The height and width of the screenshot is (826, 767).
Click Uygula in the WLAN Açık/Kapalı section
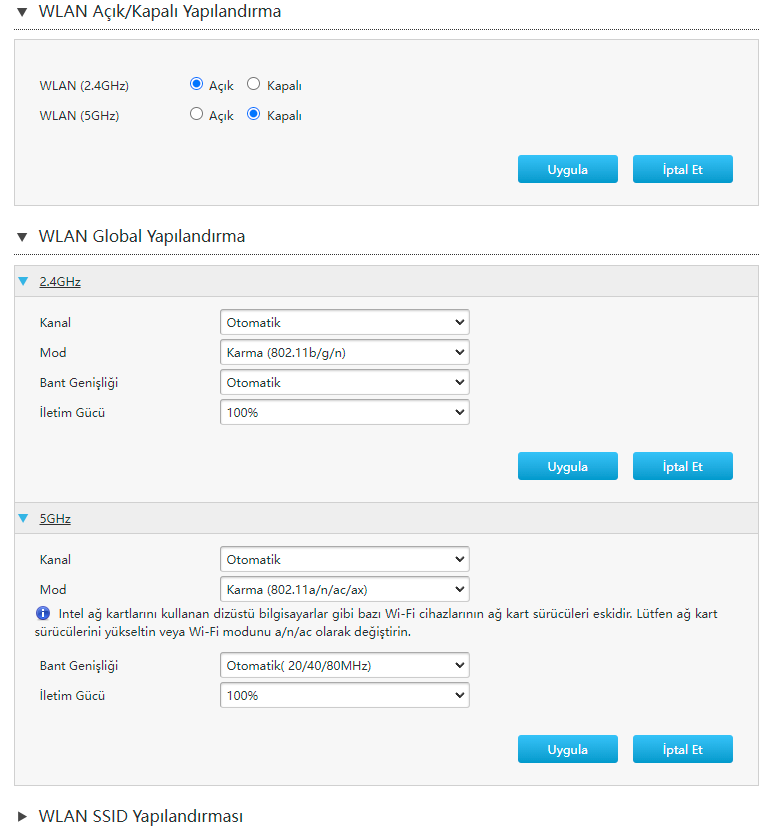[x=567, y=169]
